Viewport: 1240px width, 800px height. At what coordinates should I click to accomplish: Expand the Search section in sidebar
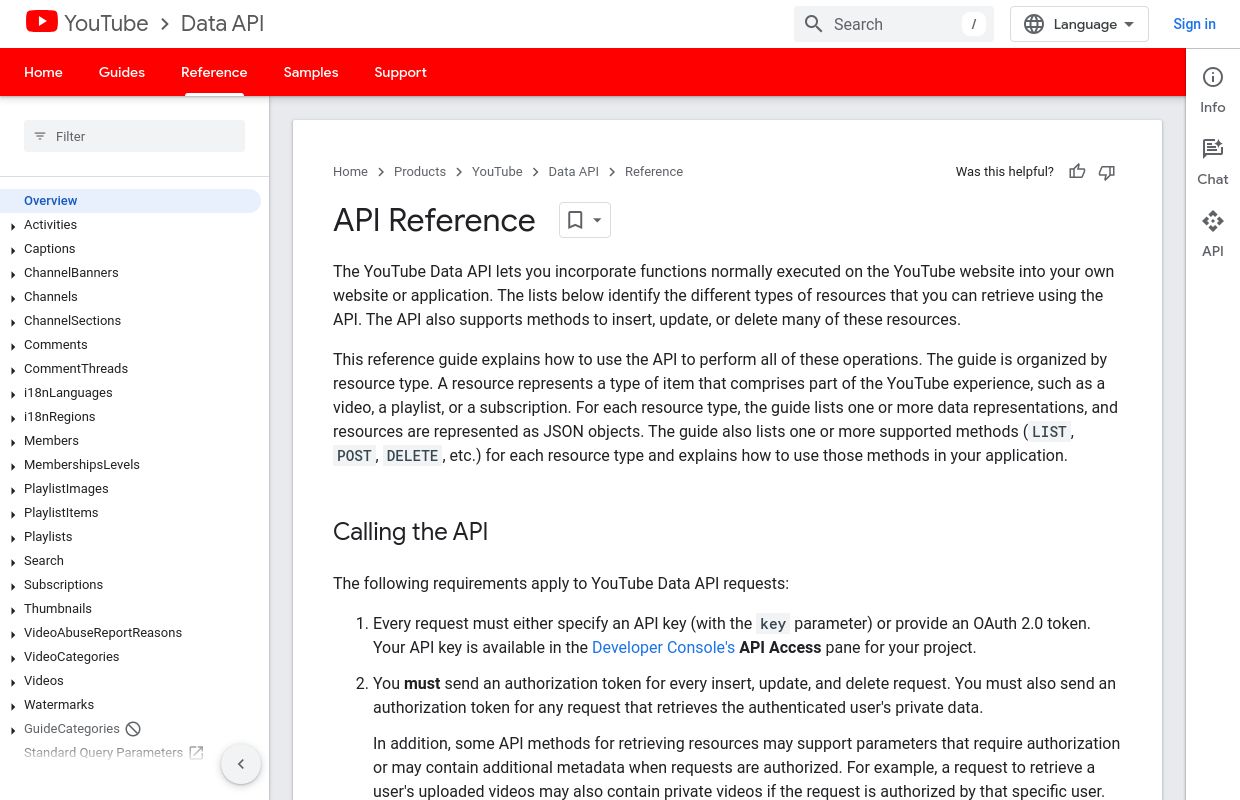(x=13, y=562)
